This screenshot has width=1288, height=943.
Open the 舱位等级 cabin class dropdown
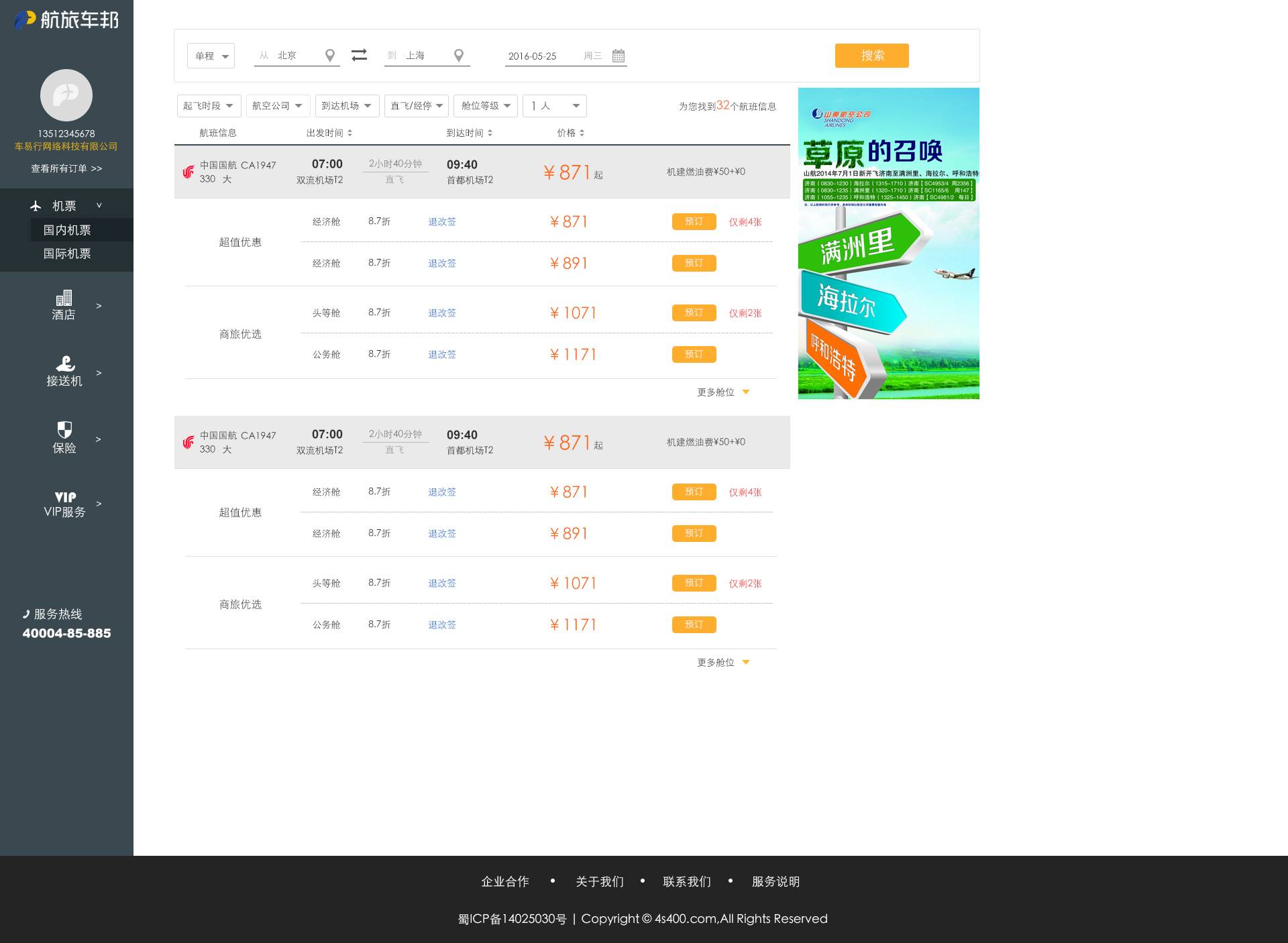[x=485, y=105]
